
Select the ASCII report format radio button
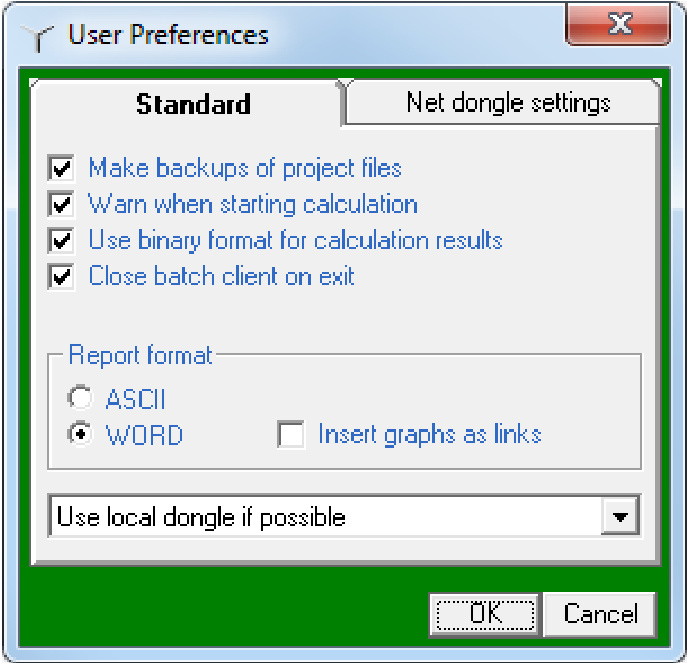click(79, 399)
